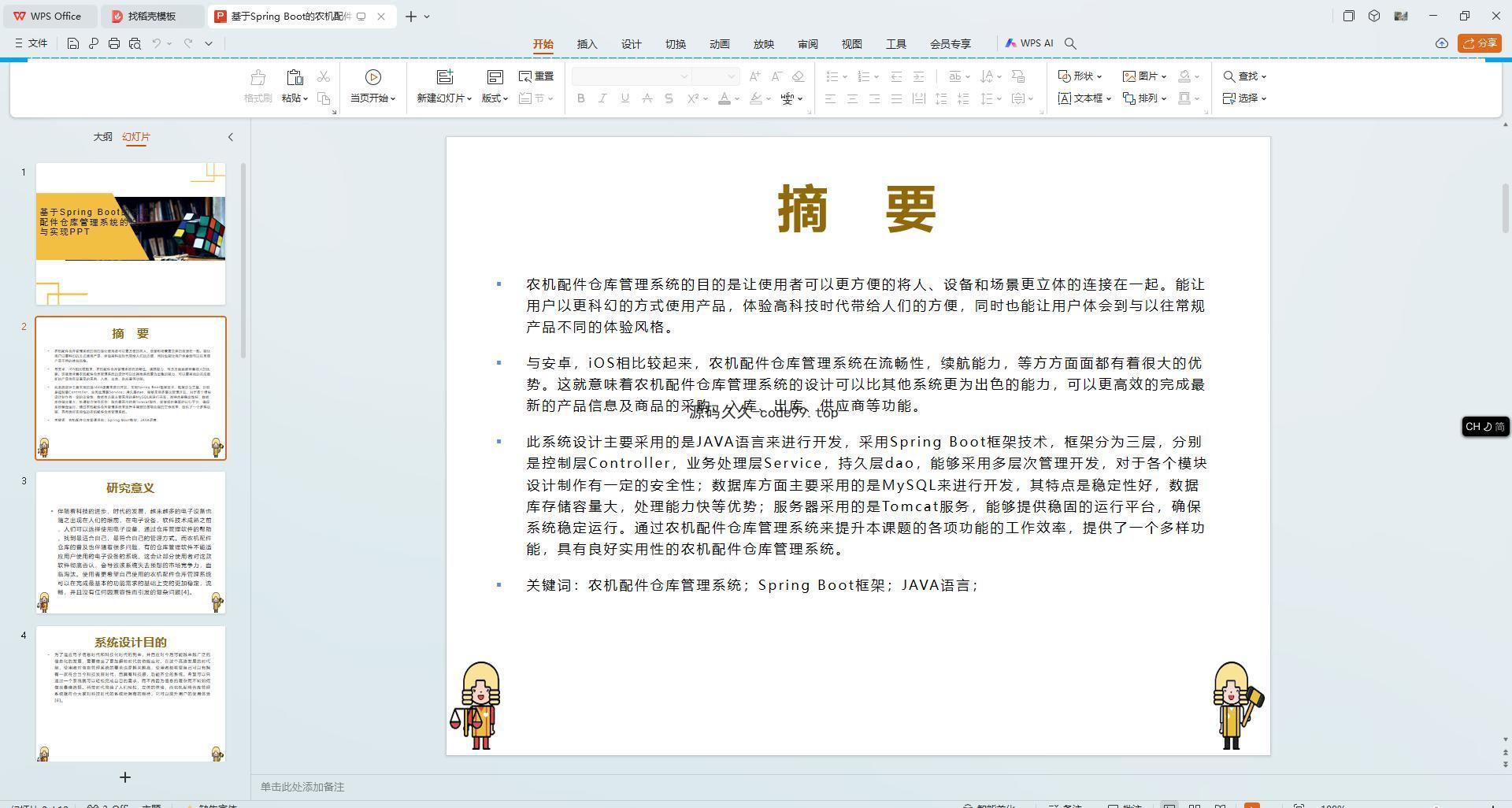Click the Convert to SmartArt icon
Viewport: 1512px width, 808px height.
pyautogui.click(x=1018, y=76)
